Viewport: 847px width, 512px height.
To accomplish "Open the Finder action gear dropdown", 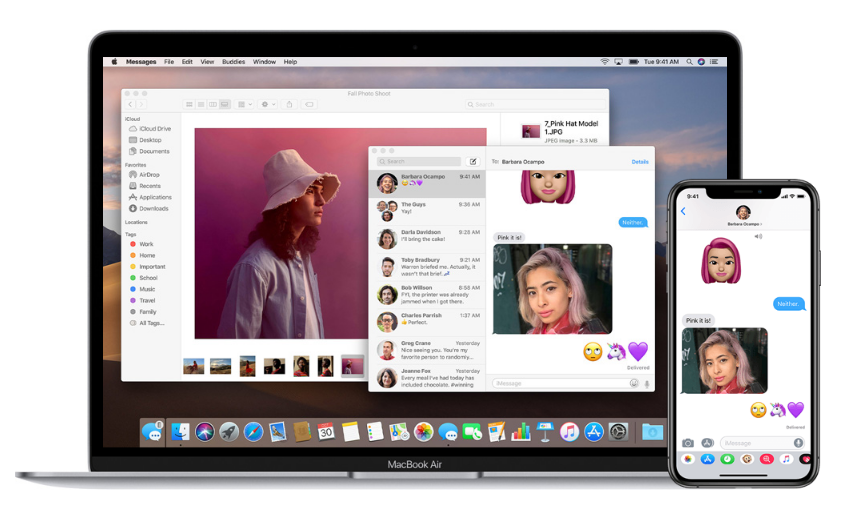I will click(268, 104).
